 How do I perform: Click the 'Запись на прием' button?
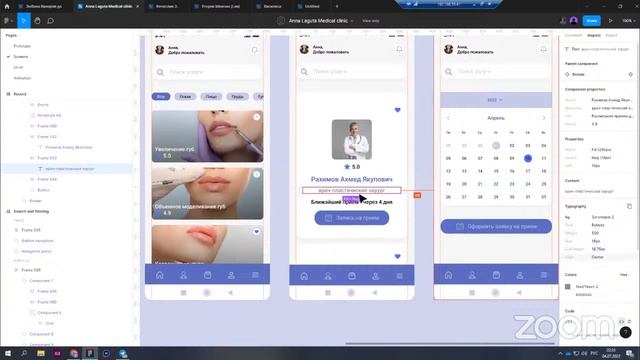click(351, 218)
